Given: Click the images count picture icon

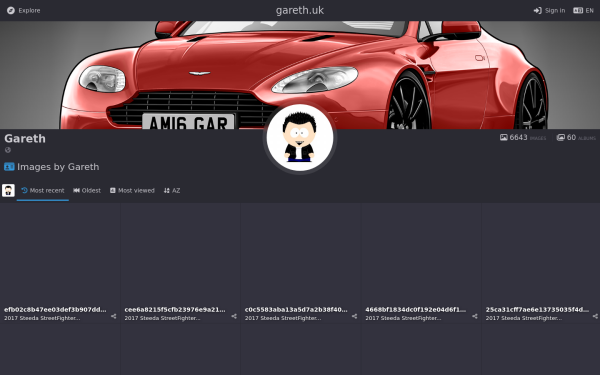Looking at the screenshot, I should (504, 137).
